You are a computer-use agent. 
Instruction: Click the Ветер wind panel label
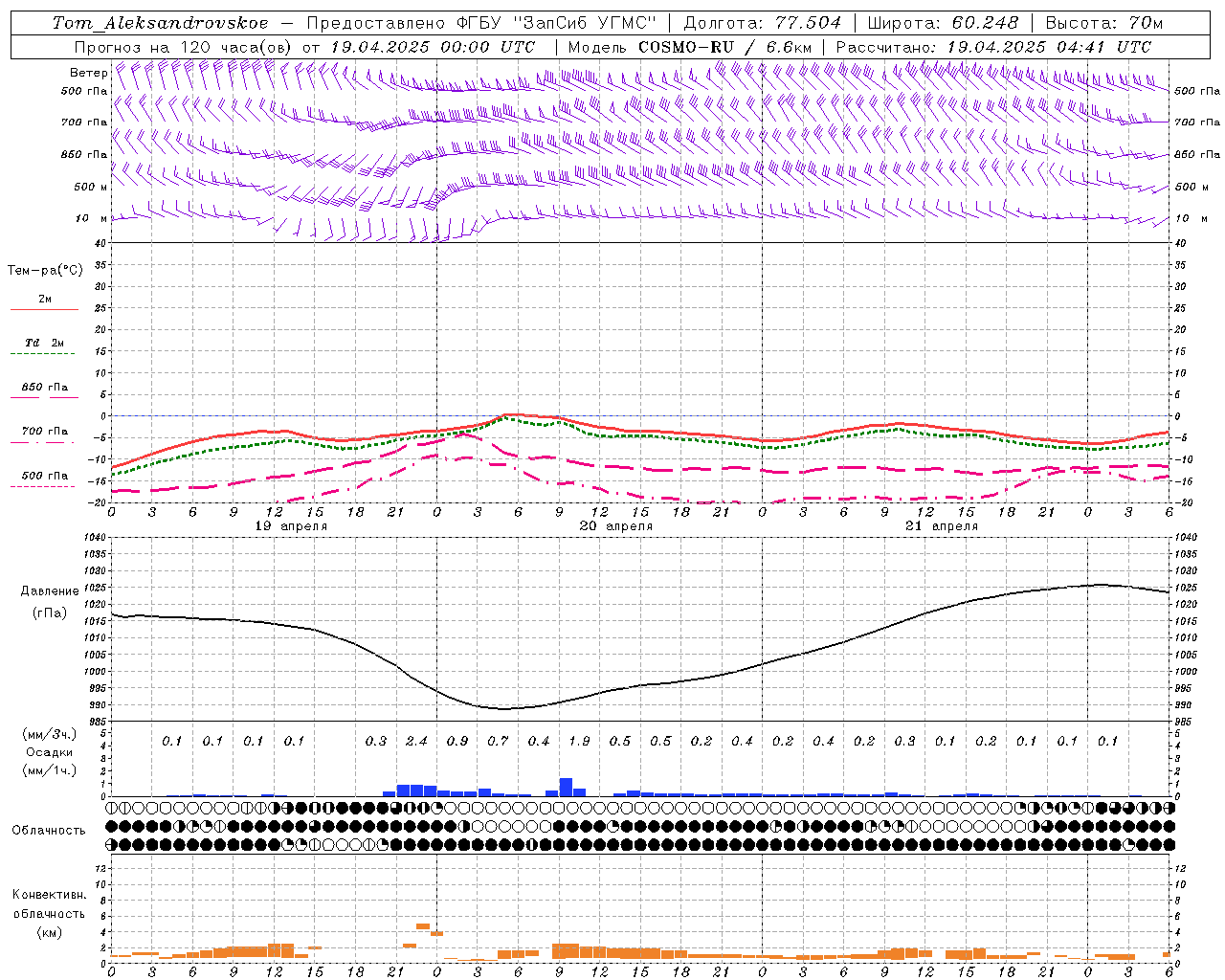[88, 73]
